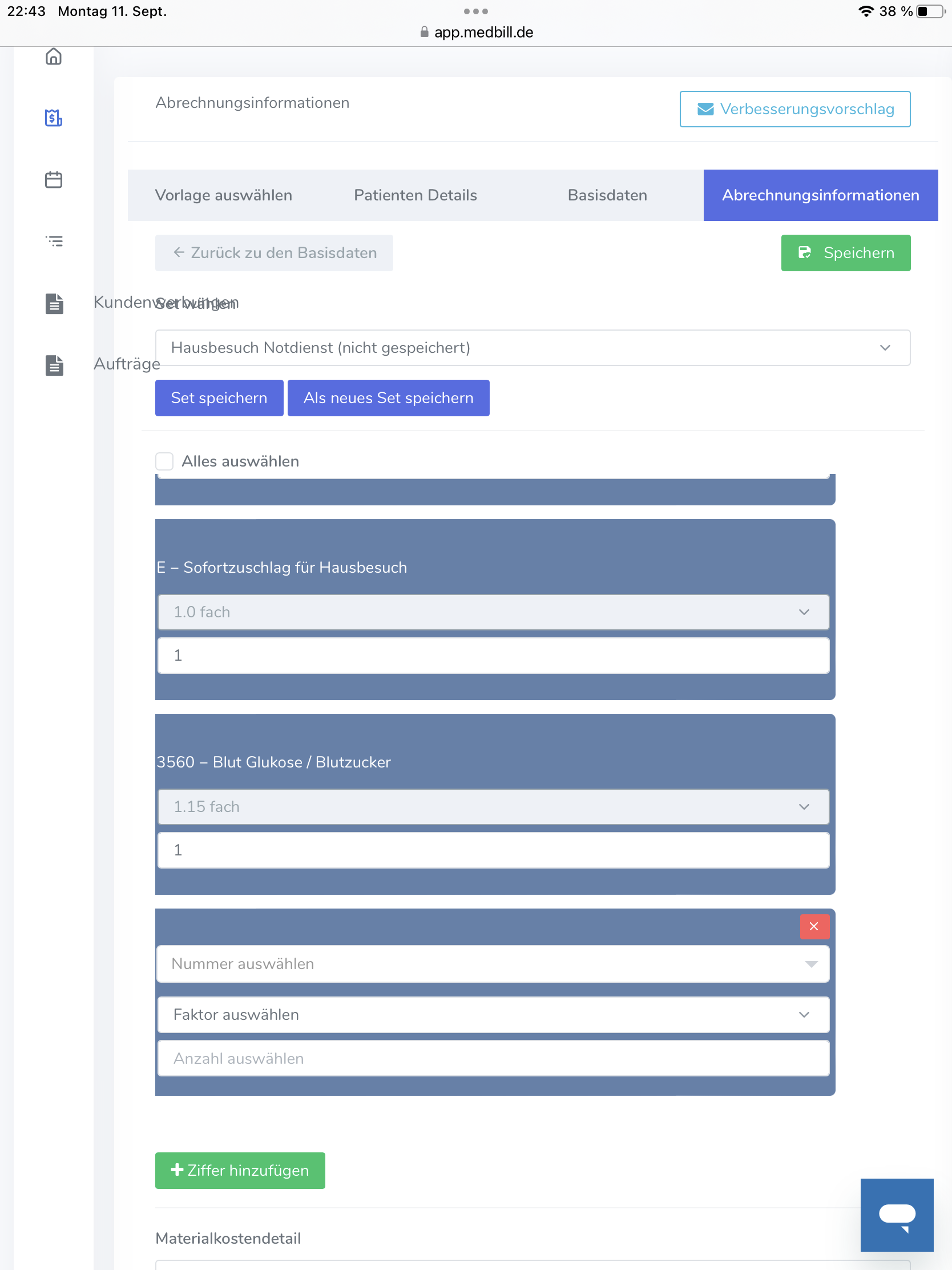
Task: Open the Faktor auswählen dropdown
Action: pyautogui.click(x=493, y=1015)
